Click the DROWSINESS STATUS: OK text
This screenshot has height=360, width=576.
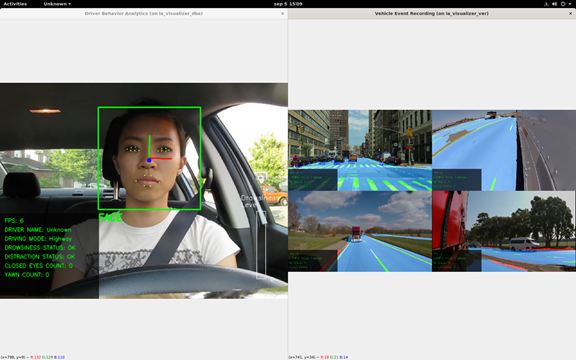point(40,248)
